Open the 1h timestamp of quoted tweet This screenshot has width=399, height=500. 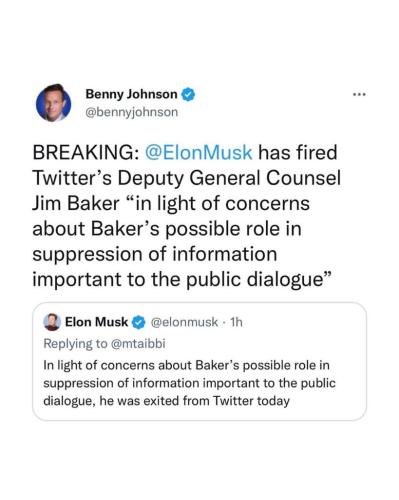click(236, 322)
